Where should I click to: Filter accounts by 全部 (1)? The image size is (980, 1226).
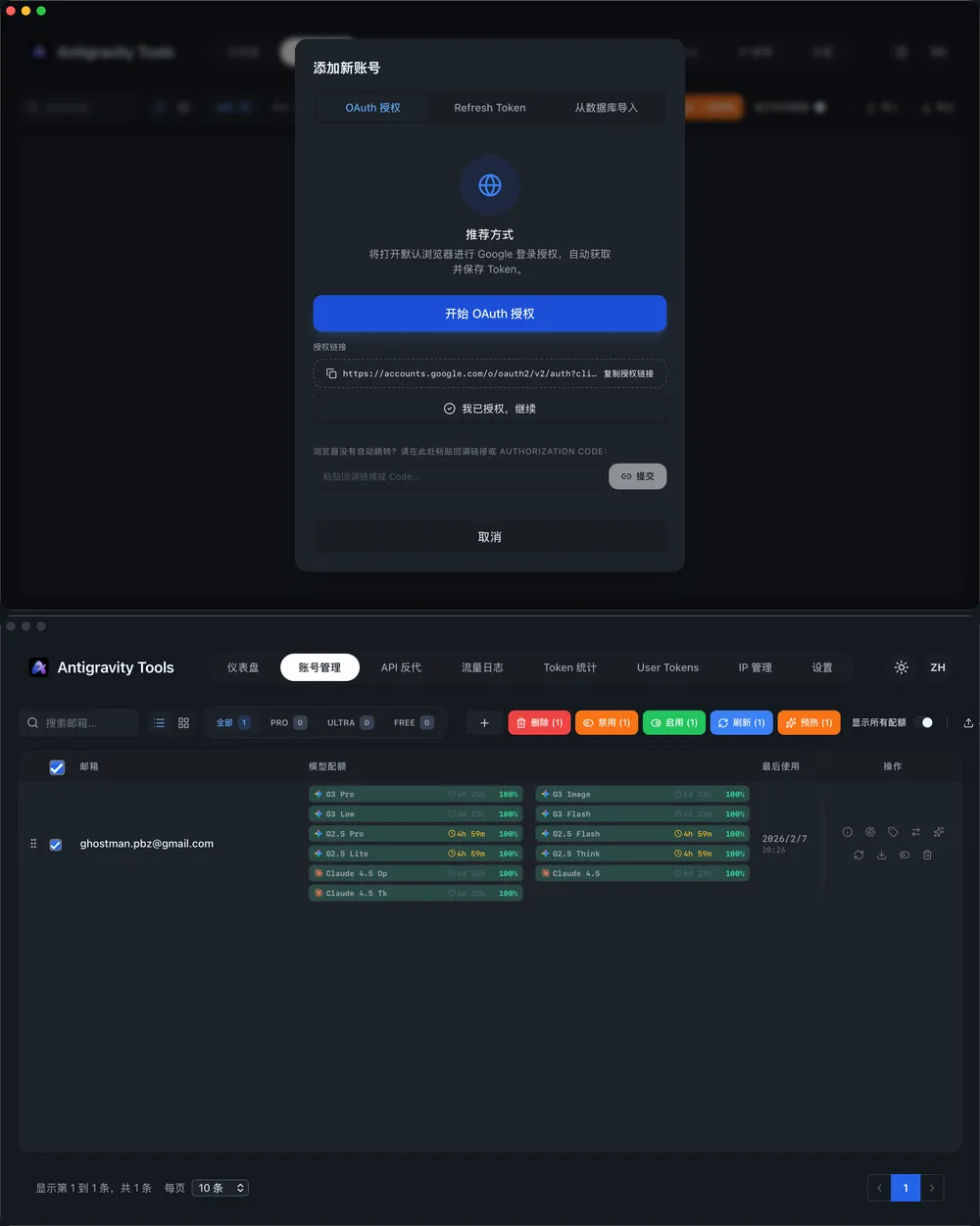[x=233, y=722]
